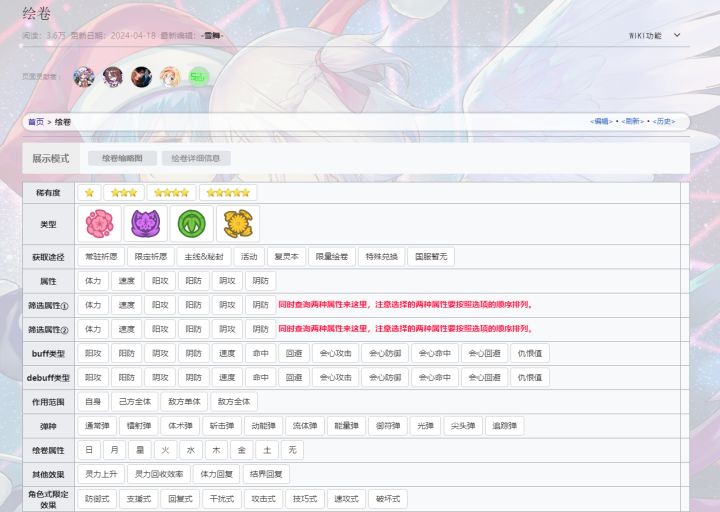Go to 首页 in the breadcrumb

click(36, 122)
